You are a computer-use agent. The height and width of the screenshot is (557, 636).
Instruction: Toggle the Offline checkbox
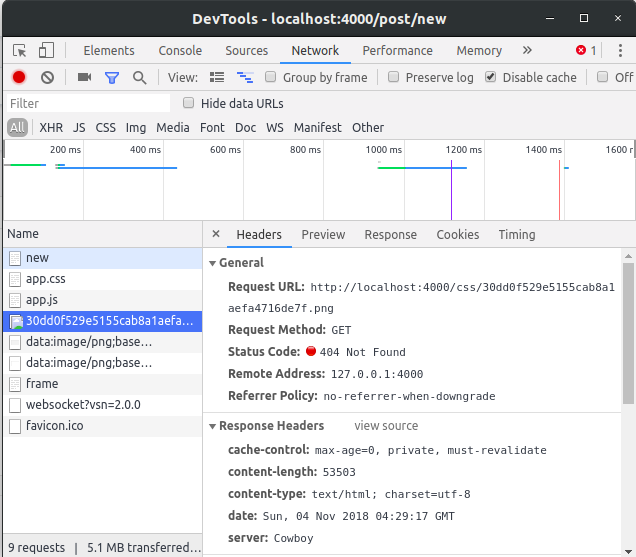(x=602, y=77)
